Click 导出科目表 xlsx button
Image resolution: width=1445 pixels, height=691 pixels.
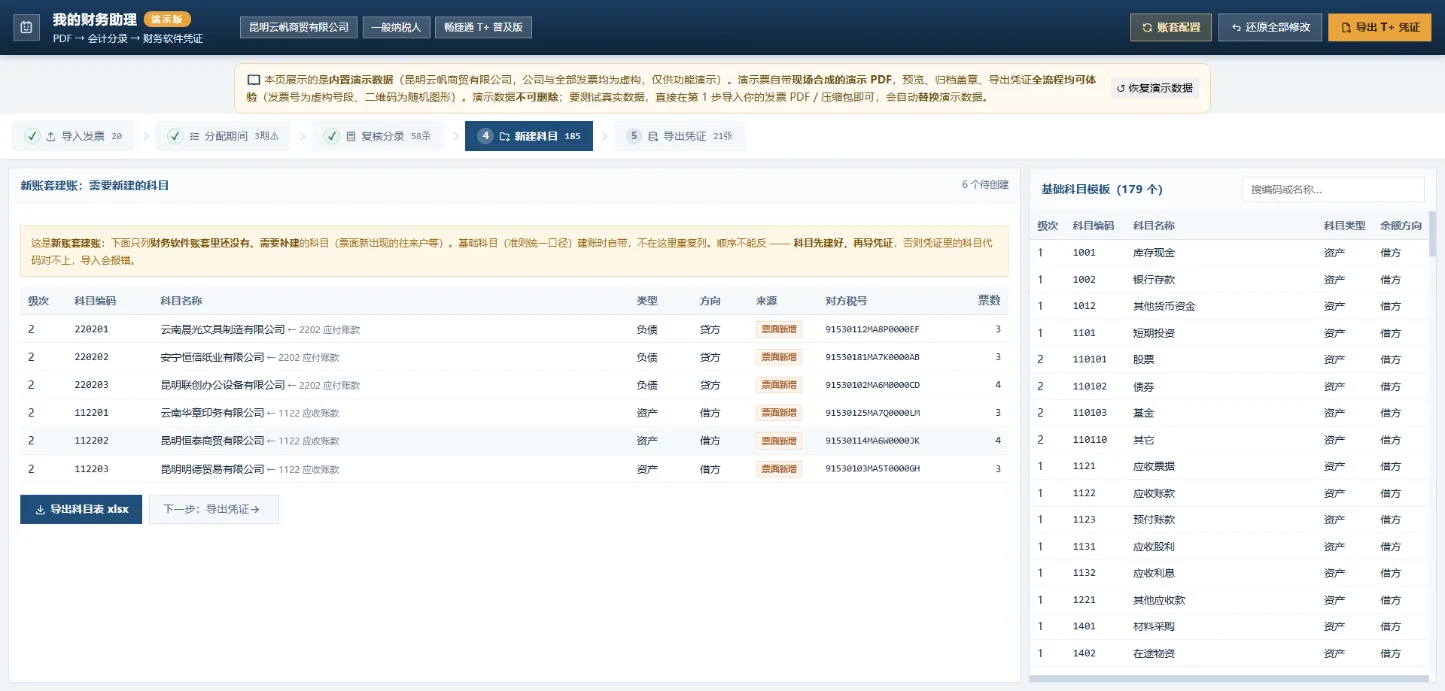coord(81,509)
